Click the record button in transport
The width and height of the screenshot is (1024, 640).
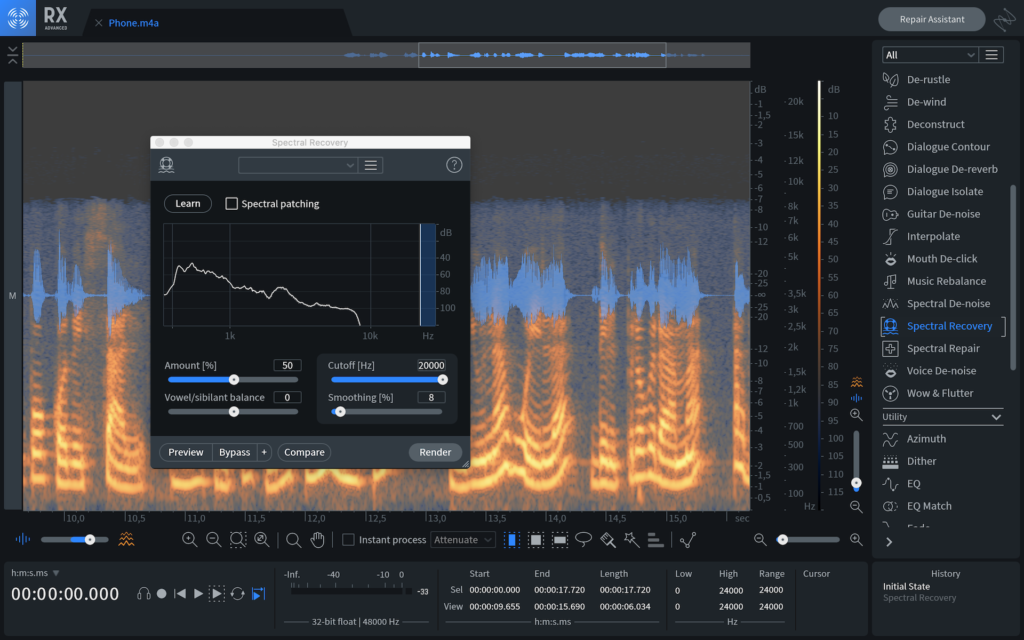click(162, 593)
